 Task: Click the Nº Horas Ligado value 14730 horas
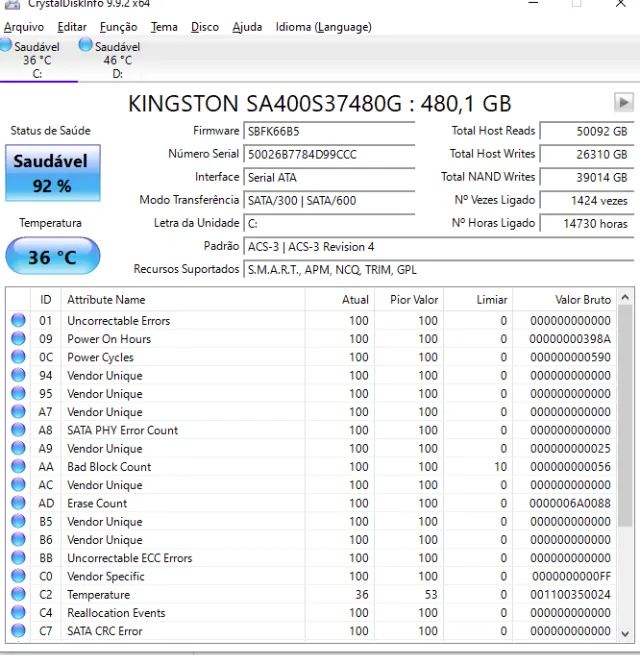click(587, 223)
